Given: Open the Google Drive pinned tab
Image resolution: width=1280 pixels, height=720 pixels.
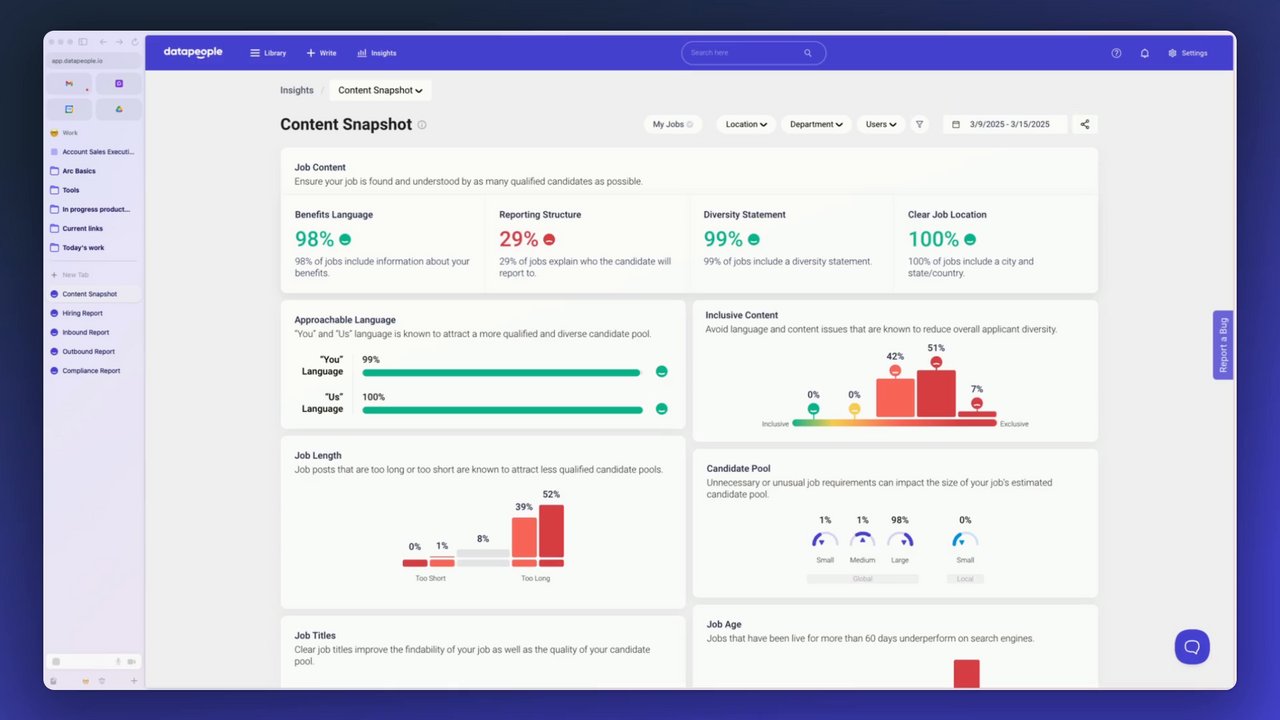Looking at the screenshot, I should click(119, 109).
